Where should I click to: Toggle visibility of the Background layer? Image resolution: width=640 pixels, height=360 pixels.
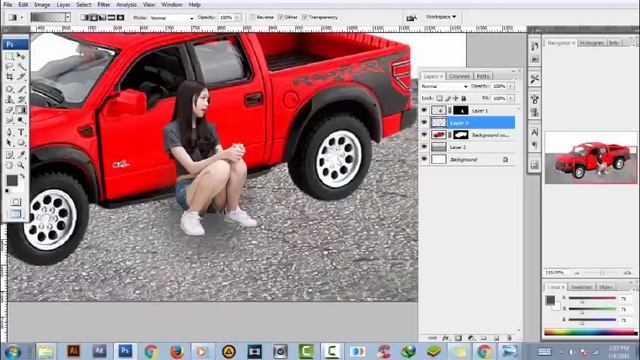424,159
